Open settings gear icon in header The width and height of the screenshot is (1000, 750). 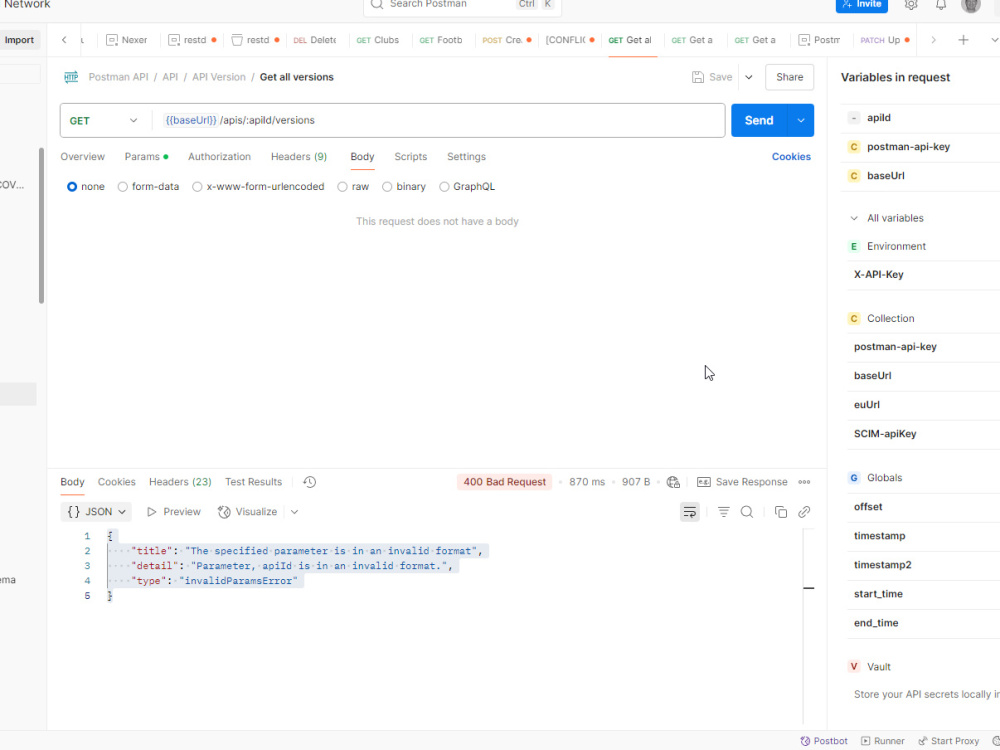(911, 4)
